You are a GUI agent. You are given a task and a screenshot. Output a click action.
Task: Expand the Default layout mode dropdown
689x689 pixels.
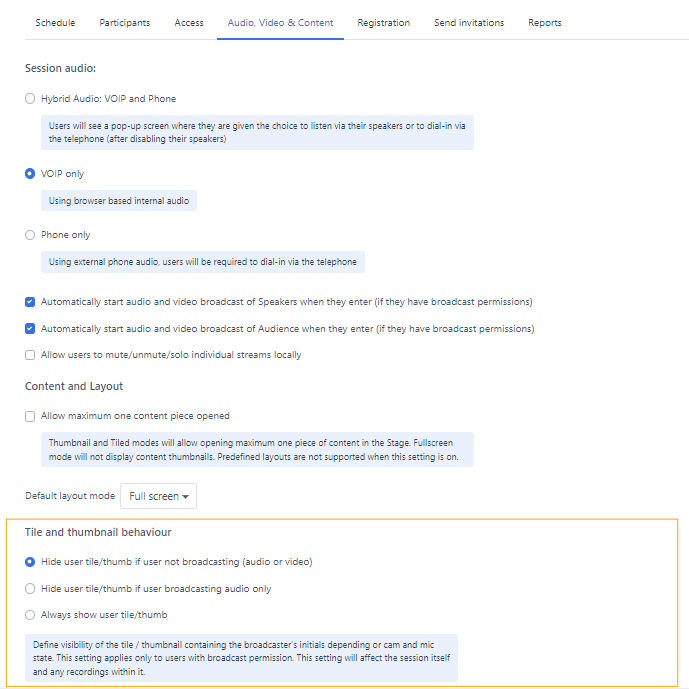point(159,496)
